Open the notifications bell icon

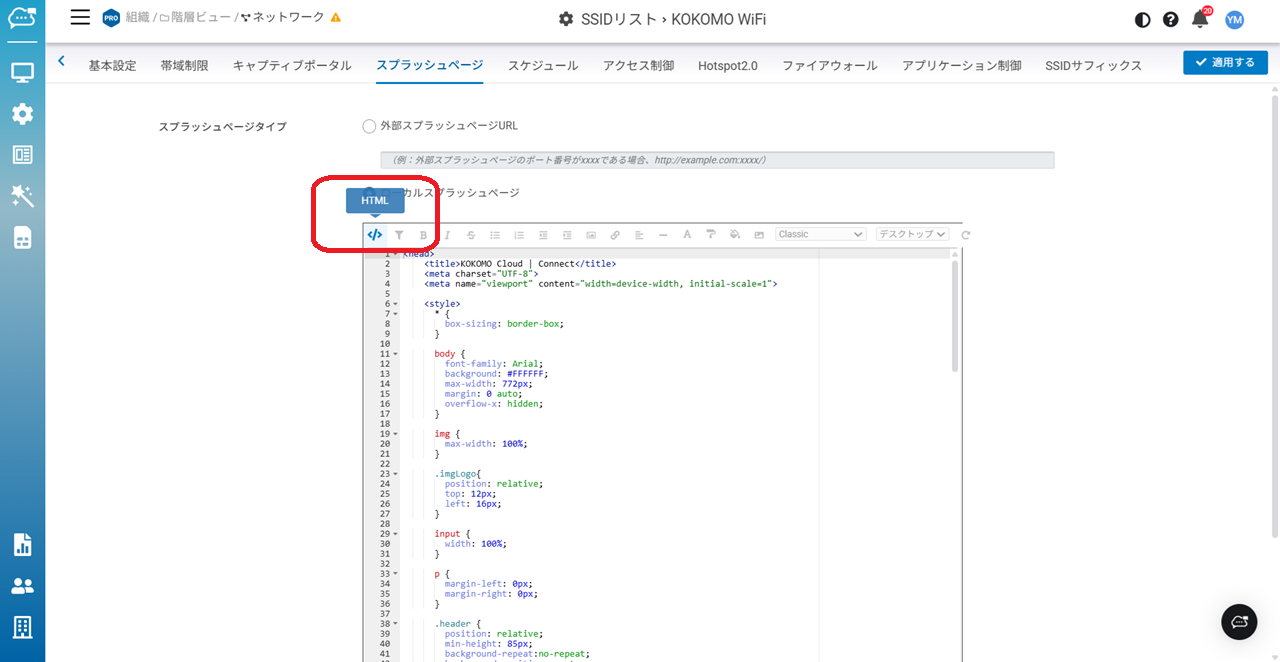[1200, 19]
